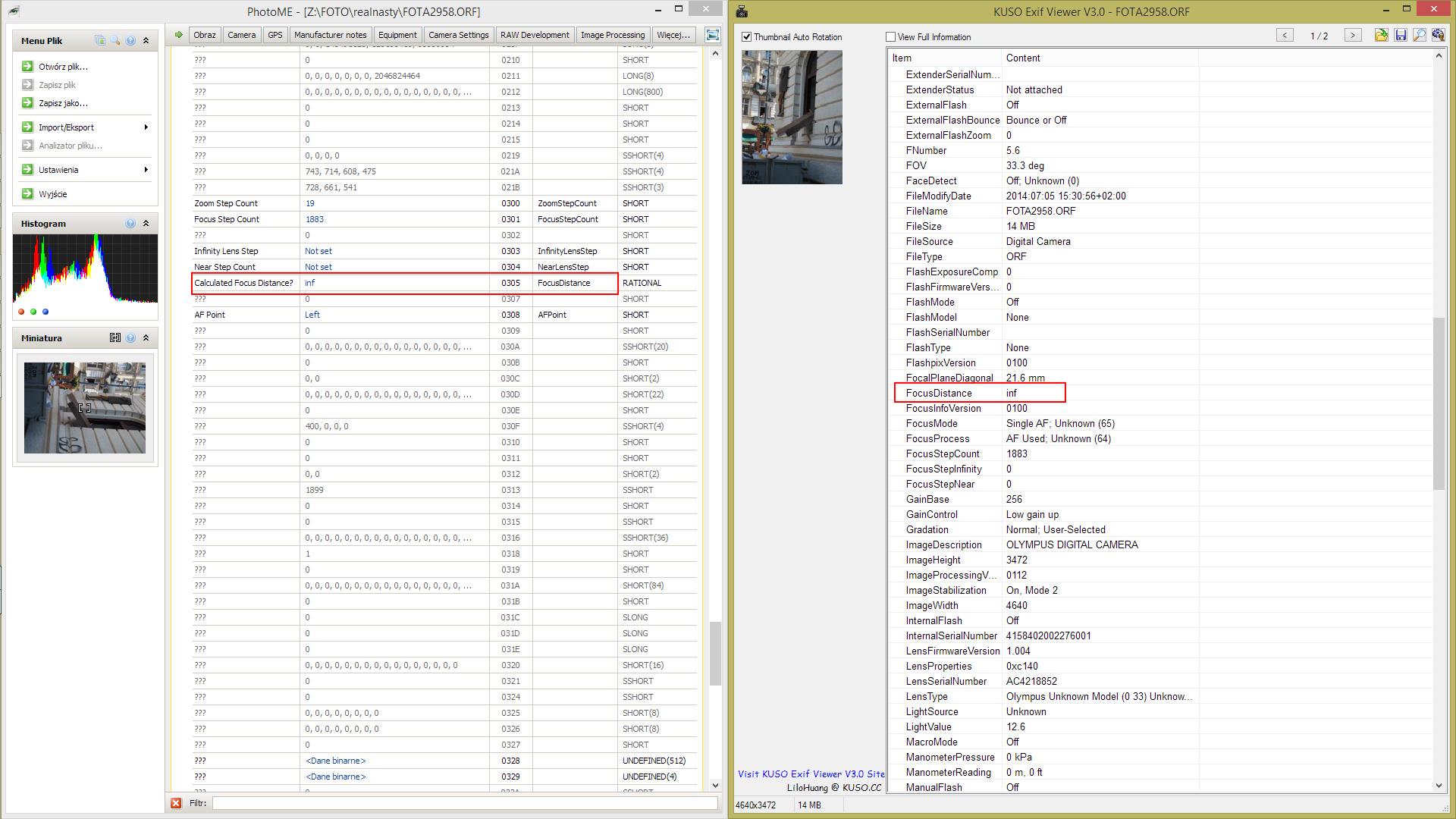Screen dimensions: 1456x819
Task: Click the red X icon next to Filtr
Action: [176, 803]
